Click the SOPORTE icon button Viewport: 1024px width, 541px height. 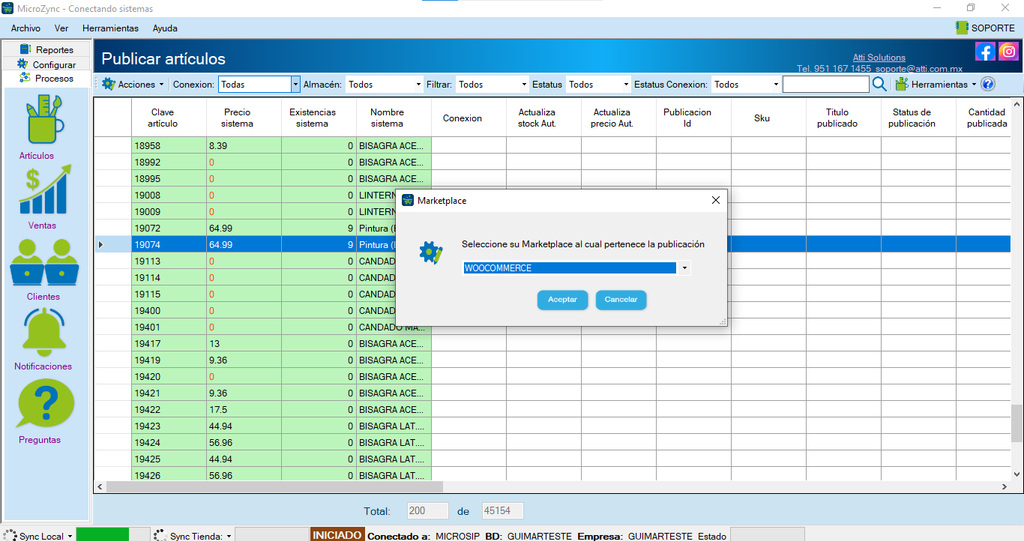961,27
